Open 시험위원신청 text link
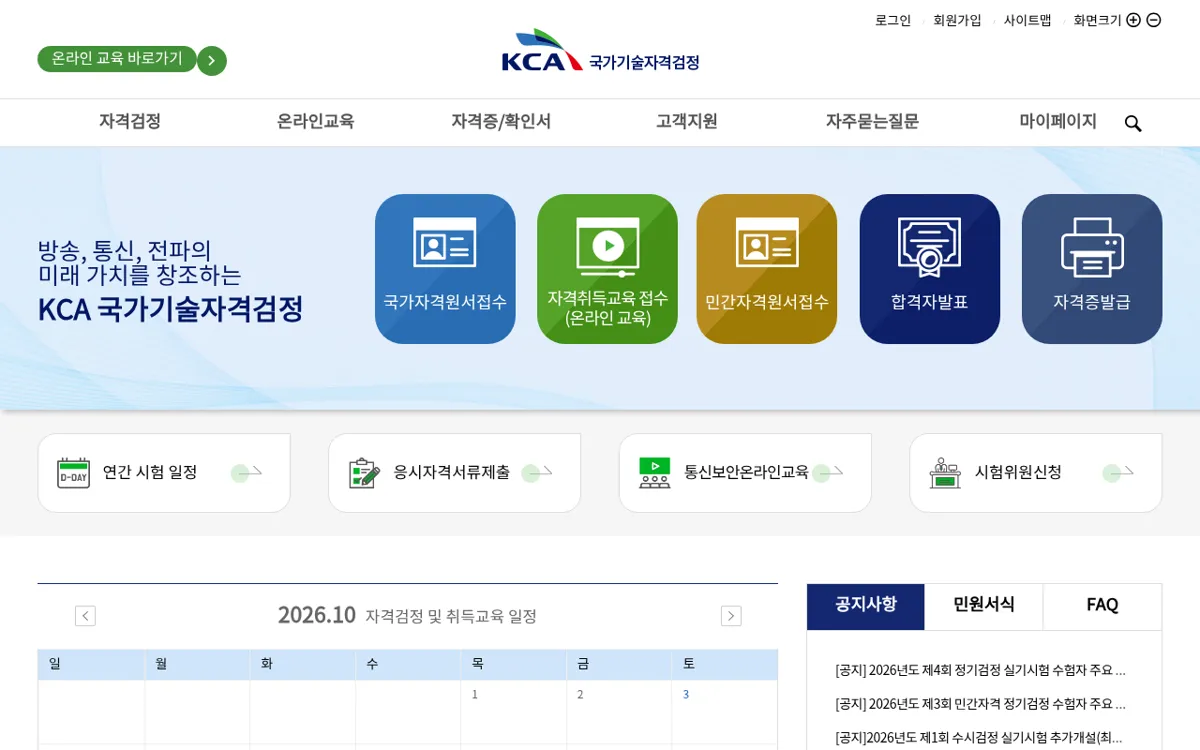Screen dimensions: 1200x750 (1018, 472)
